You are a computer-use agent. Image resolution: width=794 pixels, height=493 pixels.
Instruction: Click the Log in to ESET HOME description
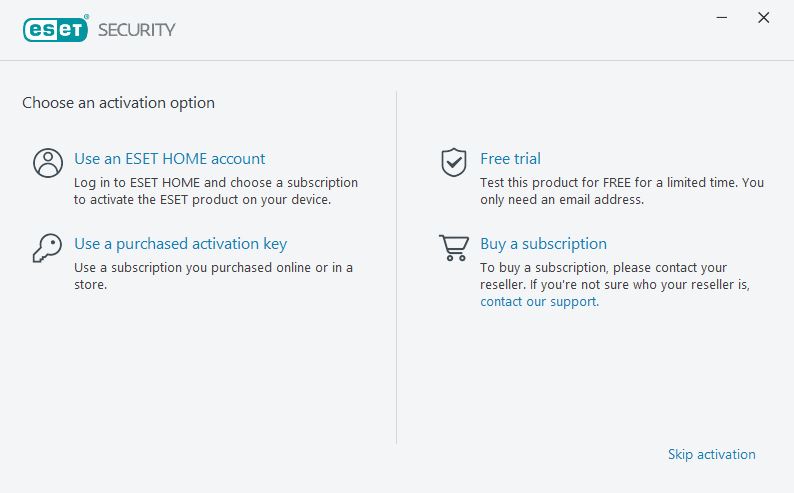tap(216, 191)
